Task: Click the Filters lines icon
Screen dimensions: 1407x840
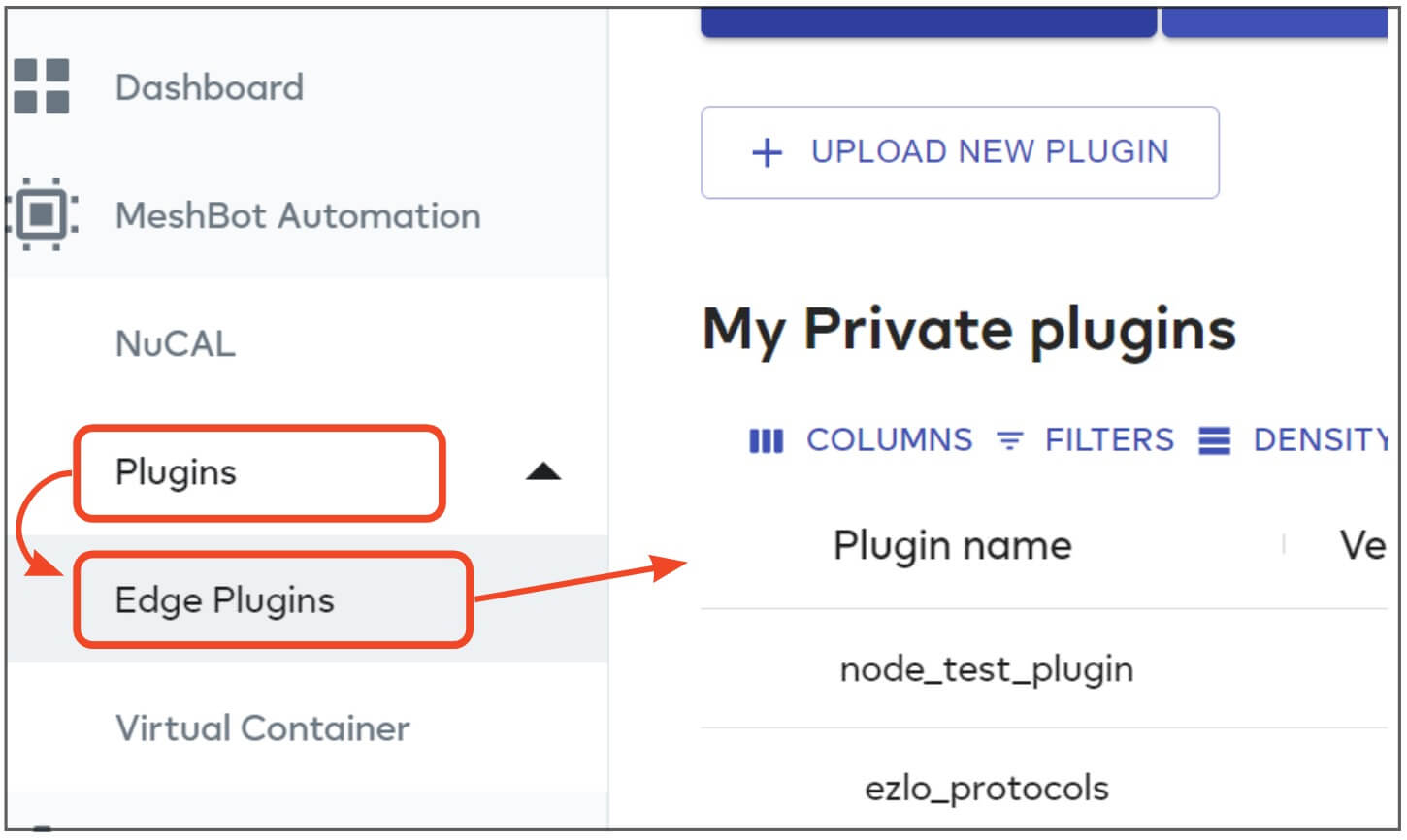Action: [x=1010, y=441]
